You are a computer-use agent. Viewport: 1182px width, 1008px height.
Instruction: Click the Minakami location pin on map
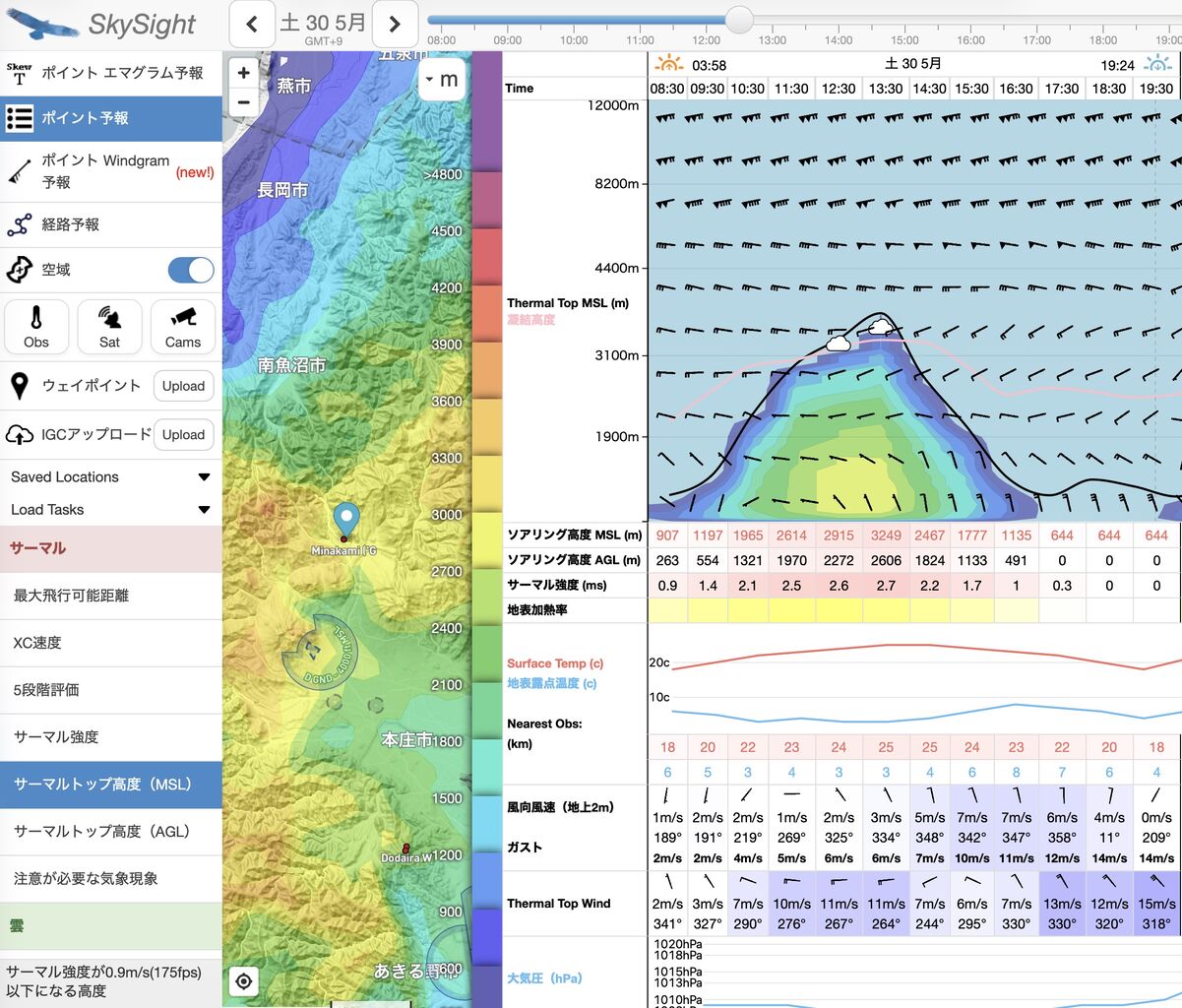(x=344, y=521)
